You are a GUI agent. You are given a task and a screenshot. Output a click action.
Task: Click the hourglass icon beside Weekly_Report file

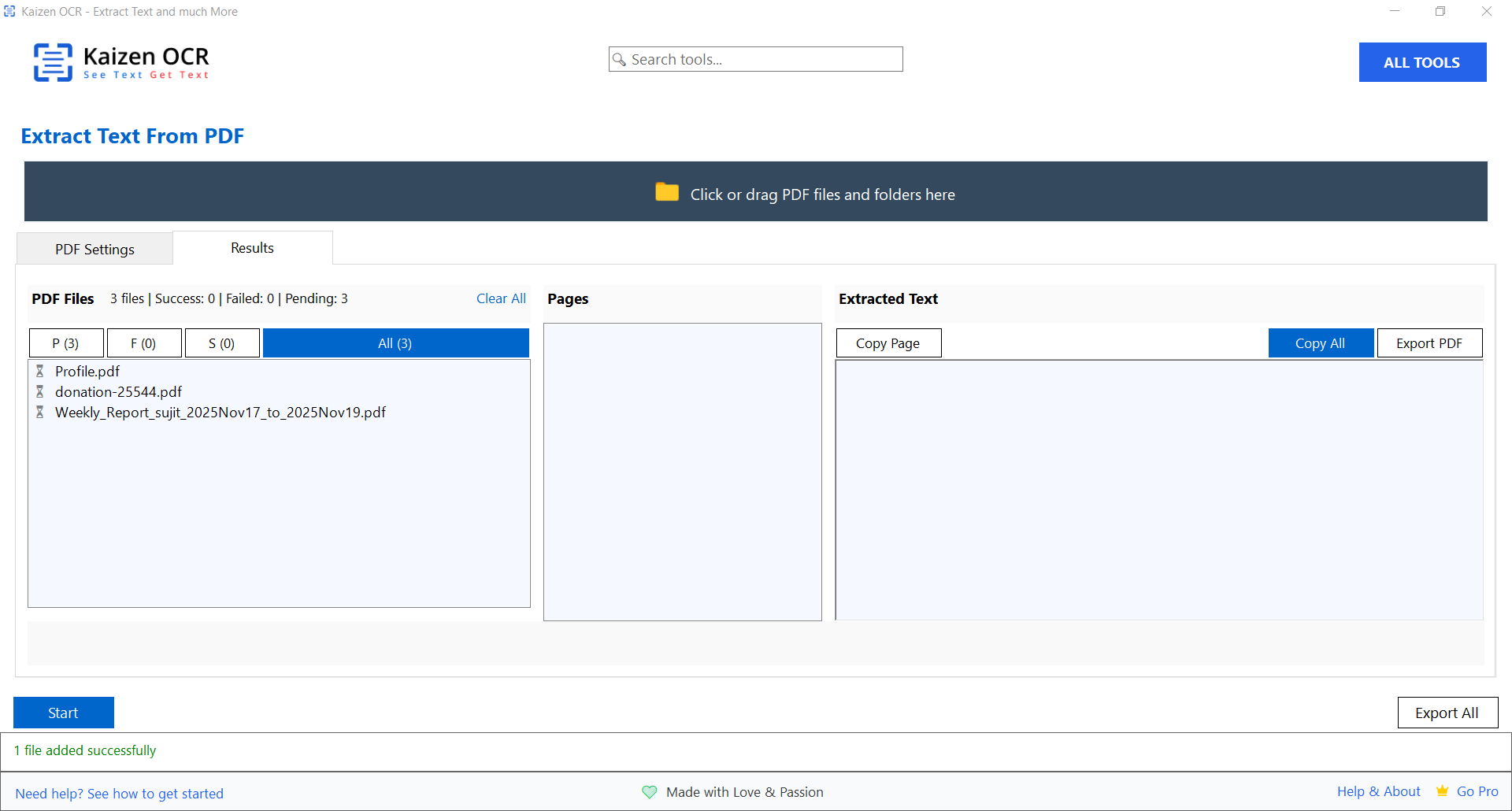(x=39, y=412)
